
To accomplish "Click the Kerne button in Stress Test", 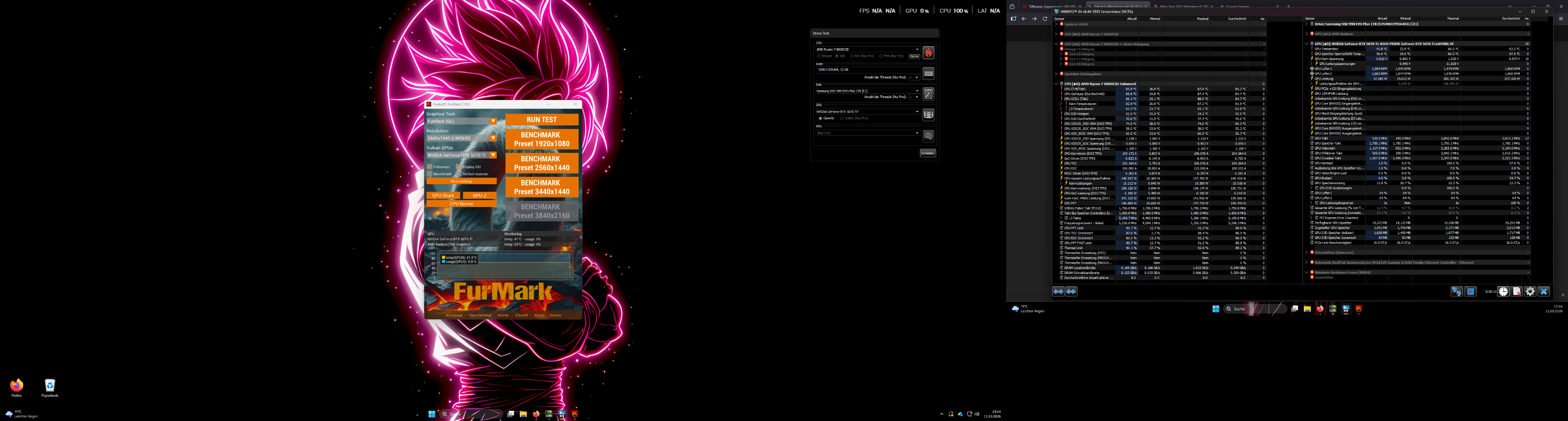I will 915,57.
